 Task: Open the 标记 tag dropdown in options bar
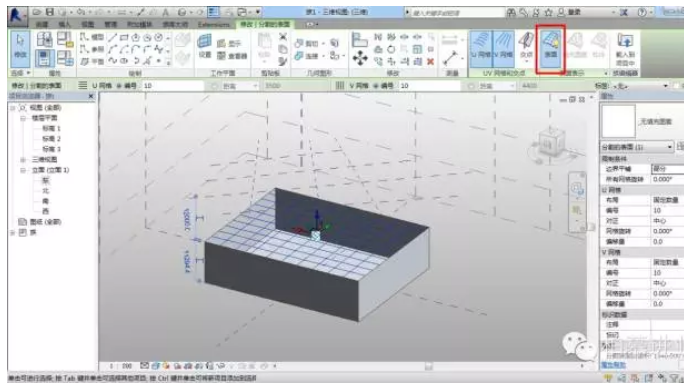pos(640,86)
